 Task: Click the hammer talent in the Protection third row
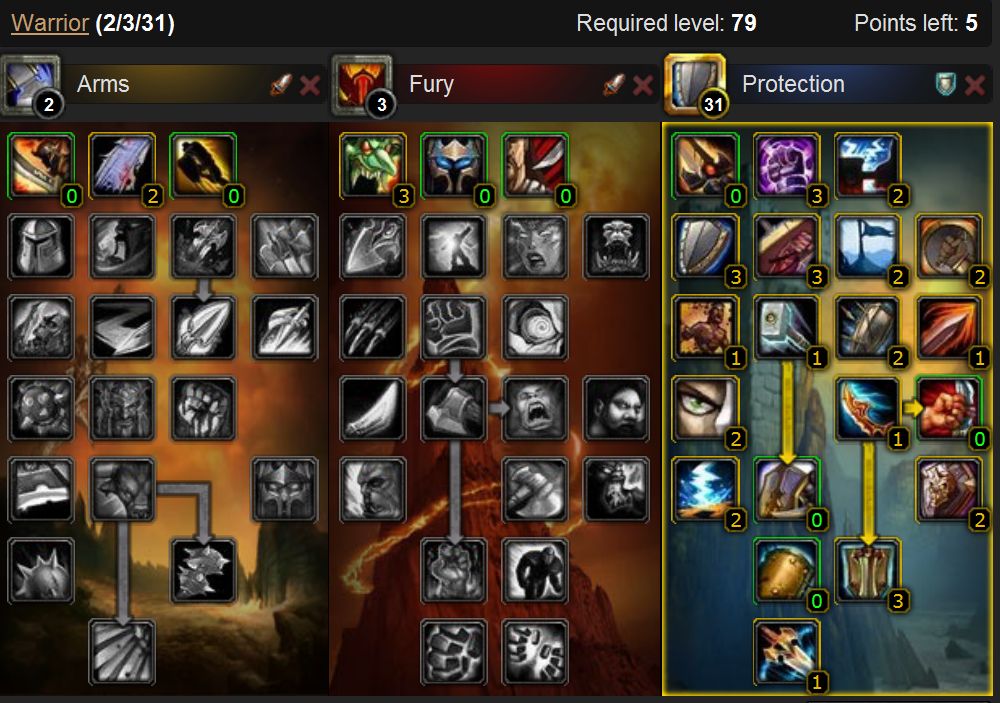[x=786, y=327]
